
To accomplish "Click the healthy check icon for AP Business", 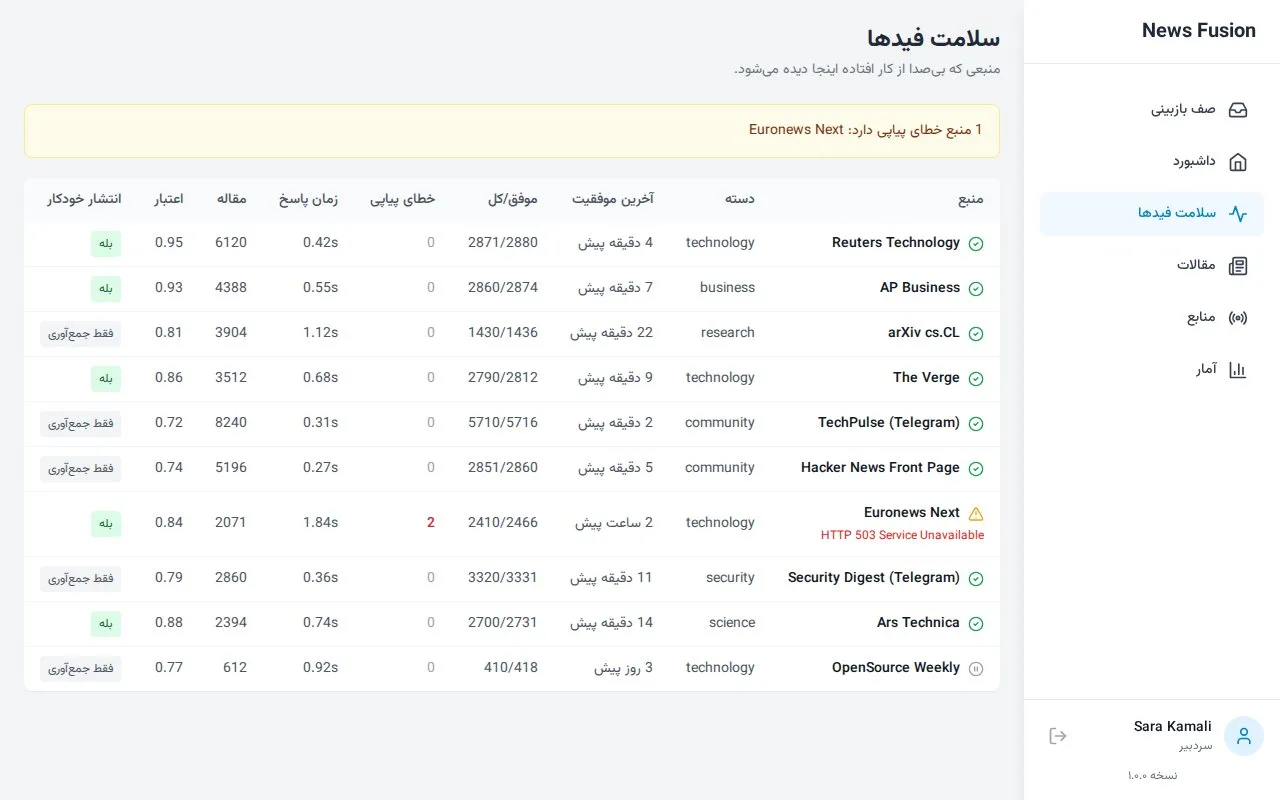I will point(976,288).
